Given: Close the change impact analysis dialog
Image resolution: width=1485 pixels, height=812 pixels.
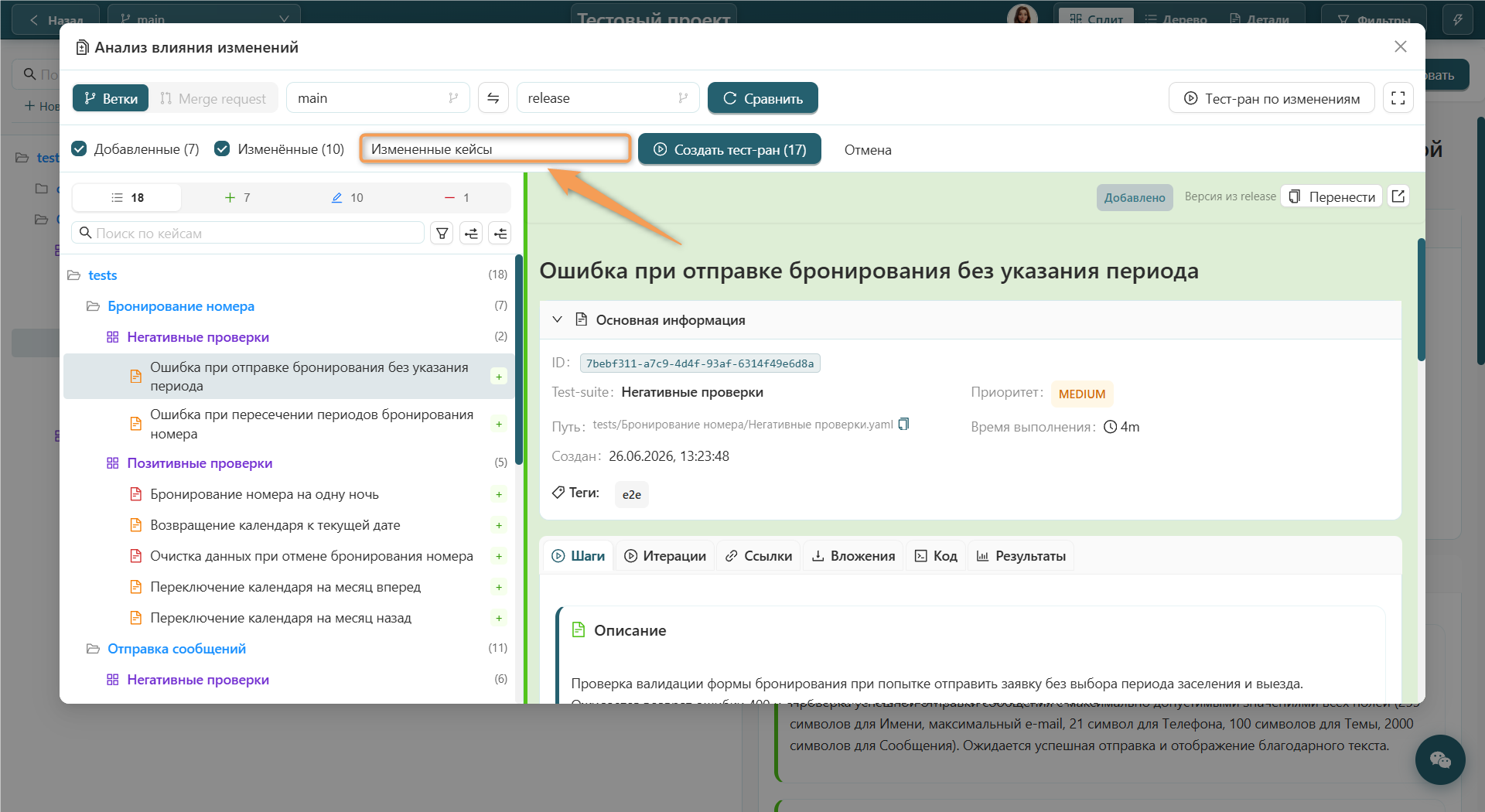Looking at the screenshot, I should 1401,47.
